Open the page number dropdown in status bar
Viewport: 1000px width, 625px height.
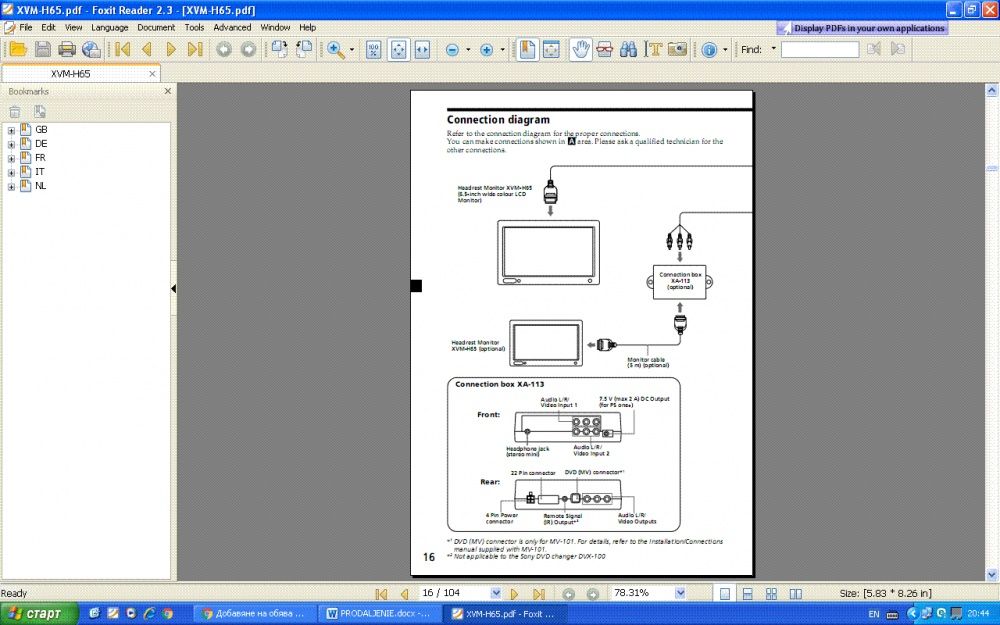(x=496, y=592)
